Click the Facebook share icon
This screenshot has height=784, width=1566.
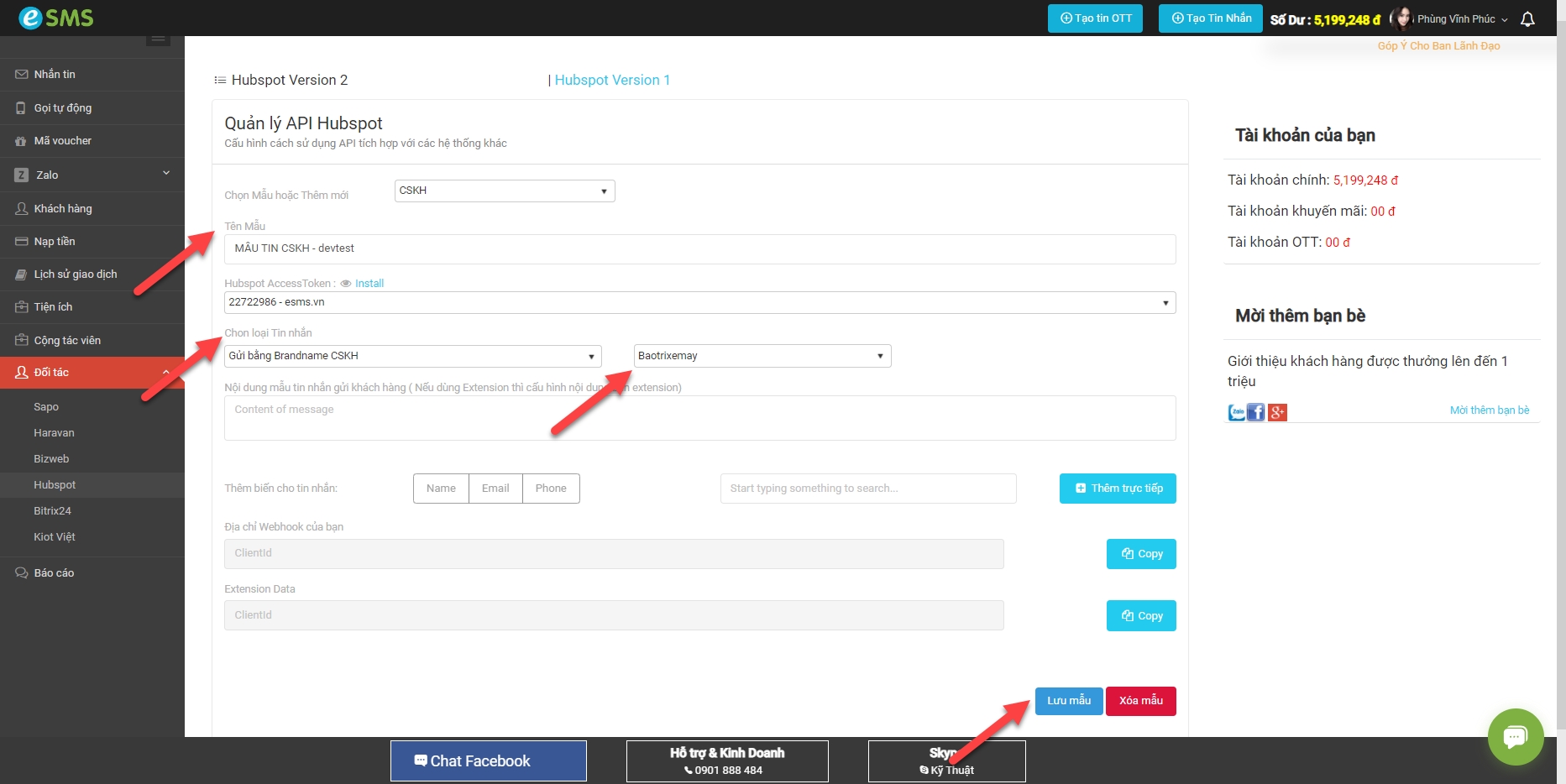[x=1255, y=412]
